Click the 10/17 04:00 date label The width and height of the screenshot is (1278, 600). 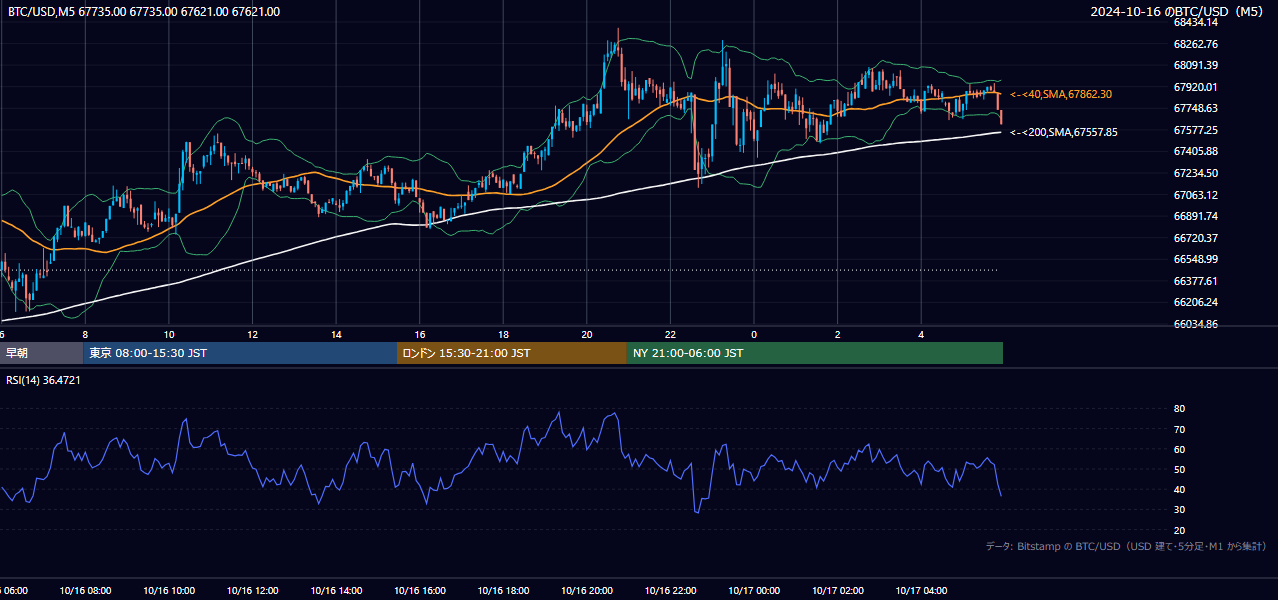click(x=922, y=591)
